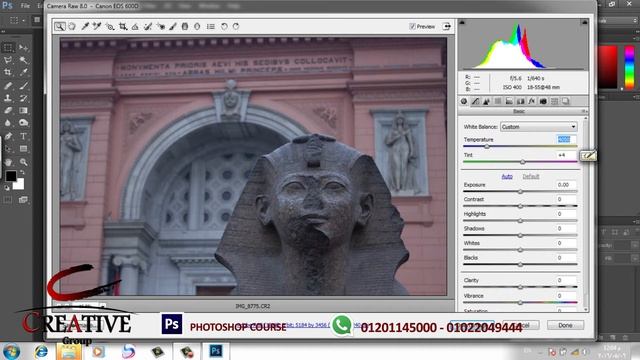Open the Basic panel tab
This screenshot has height=360, width=640.
[x=464, y=101]
